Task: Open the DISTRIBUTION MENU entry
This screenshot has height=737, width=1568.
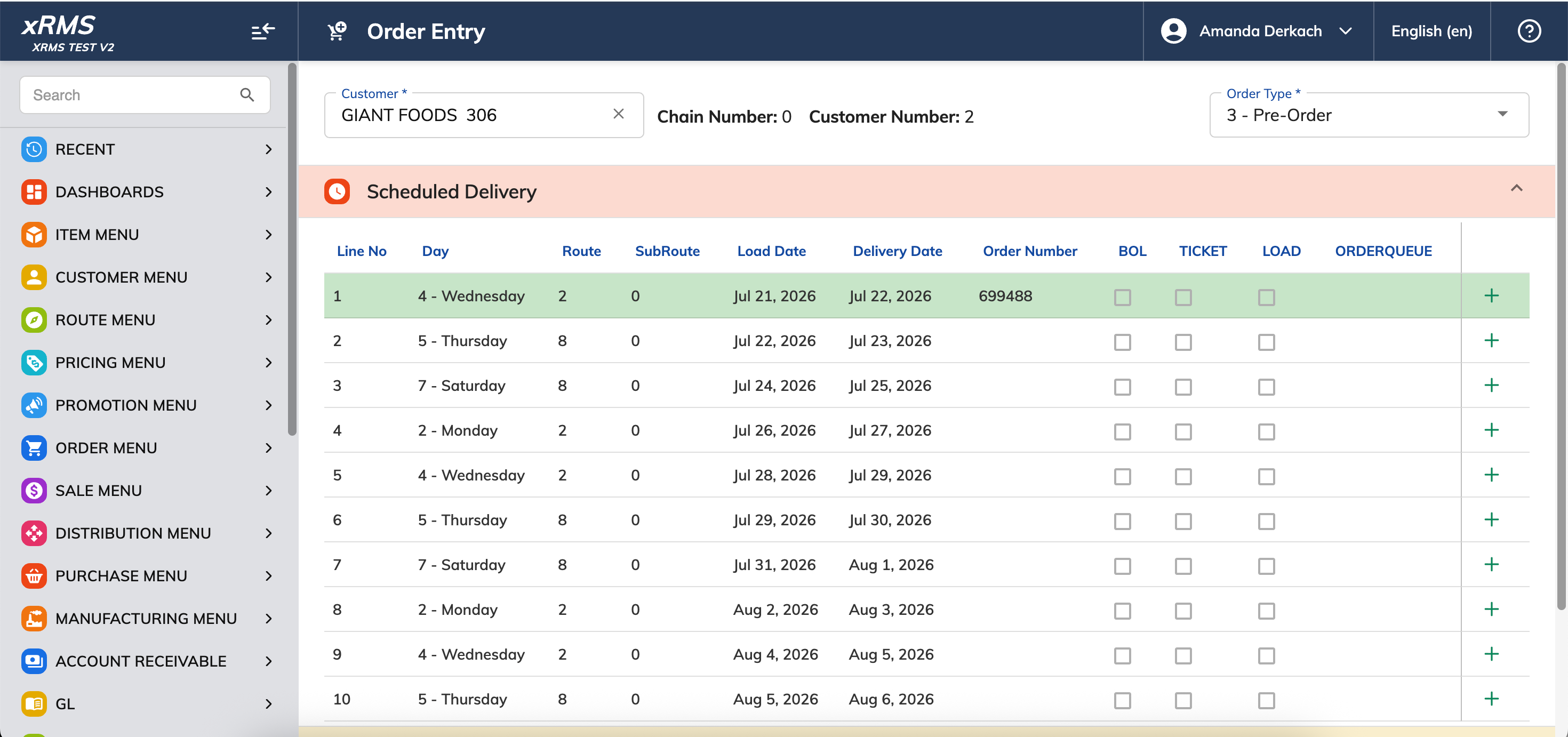Action: [146, 533]
